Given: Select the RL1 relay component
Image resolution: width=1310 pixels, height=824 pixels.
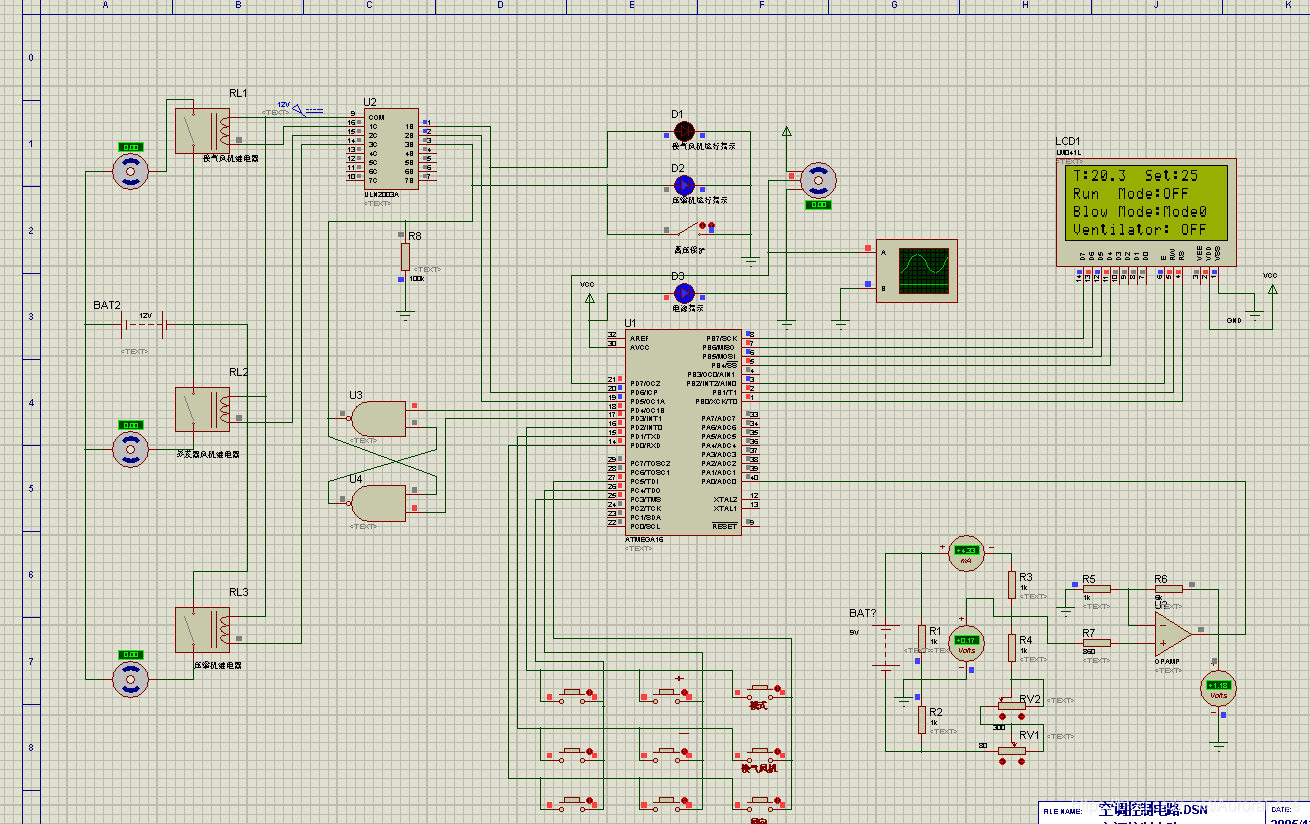Looking at the screenshot, I should tap(202, 130).
